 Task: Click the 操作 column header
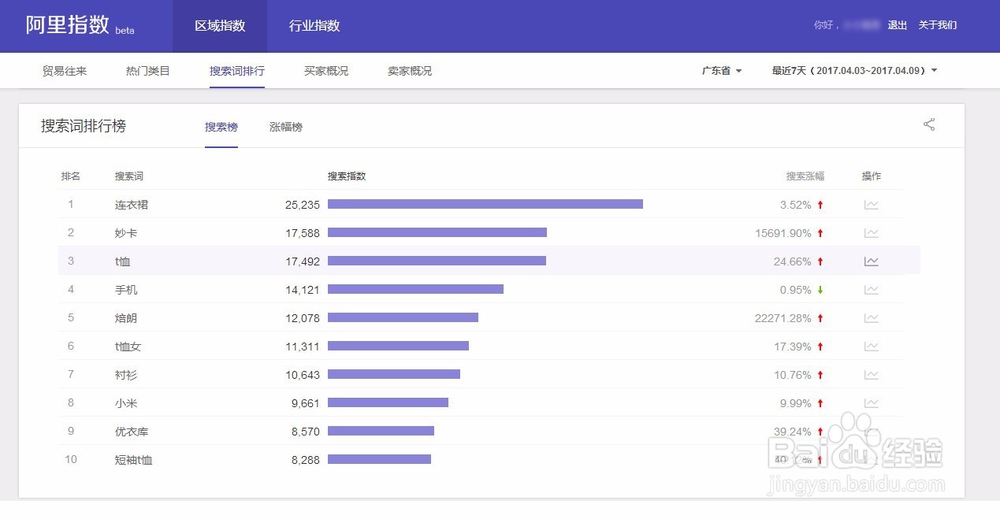(x=871, y=176)
